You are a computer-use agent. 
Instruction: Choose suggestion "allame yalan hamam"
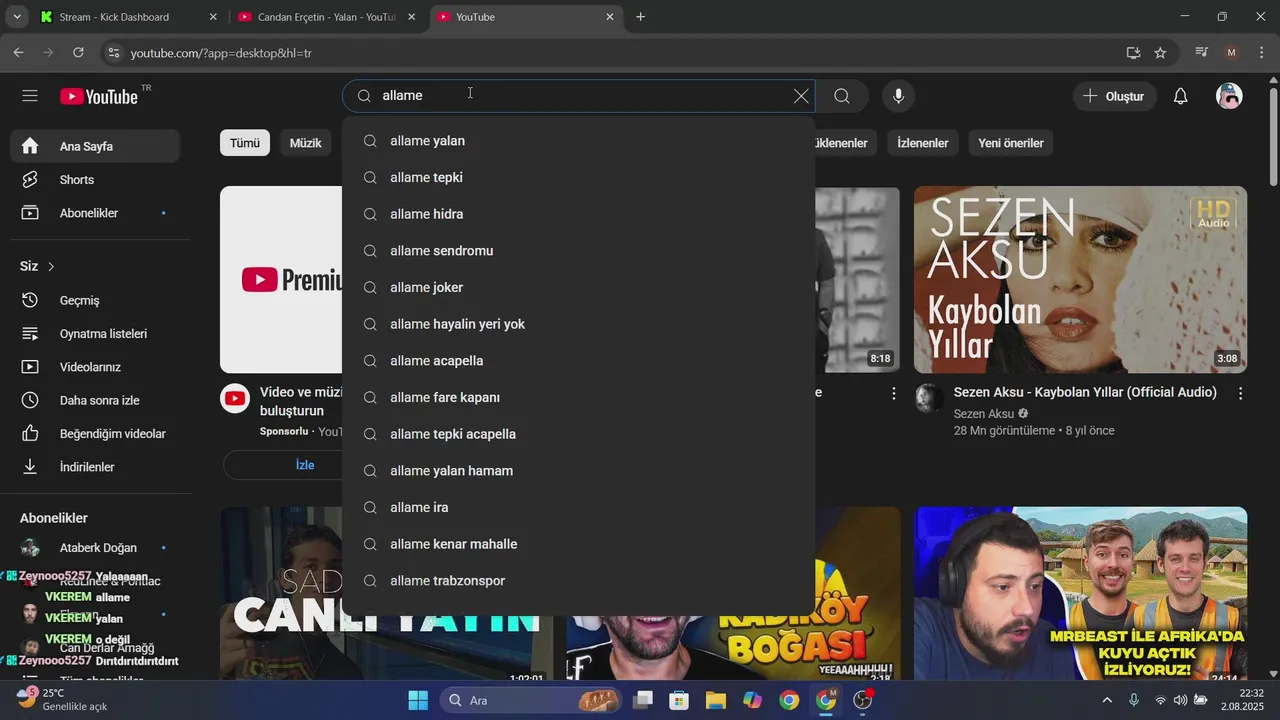coord(578,471)
